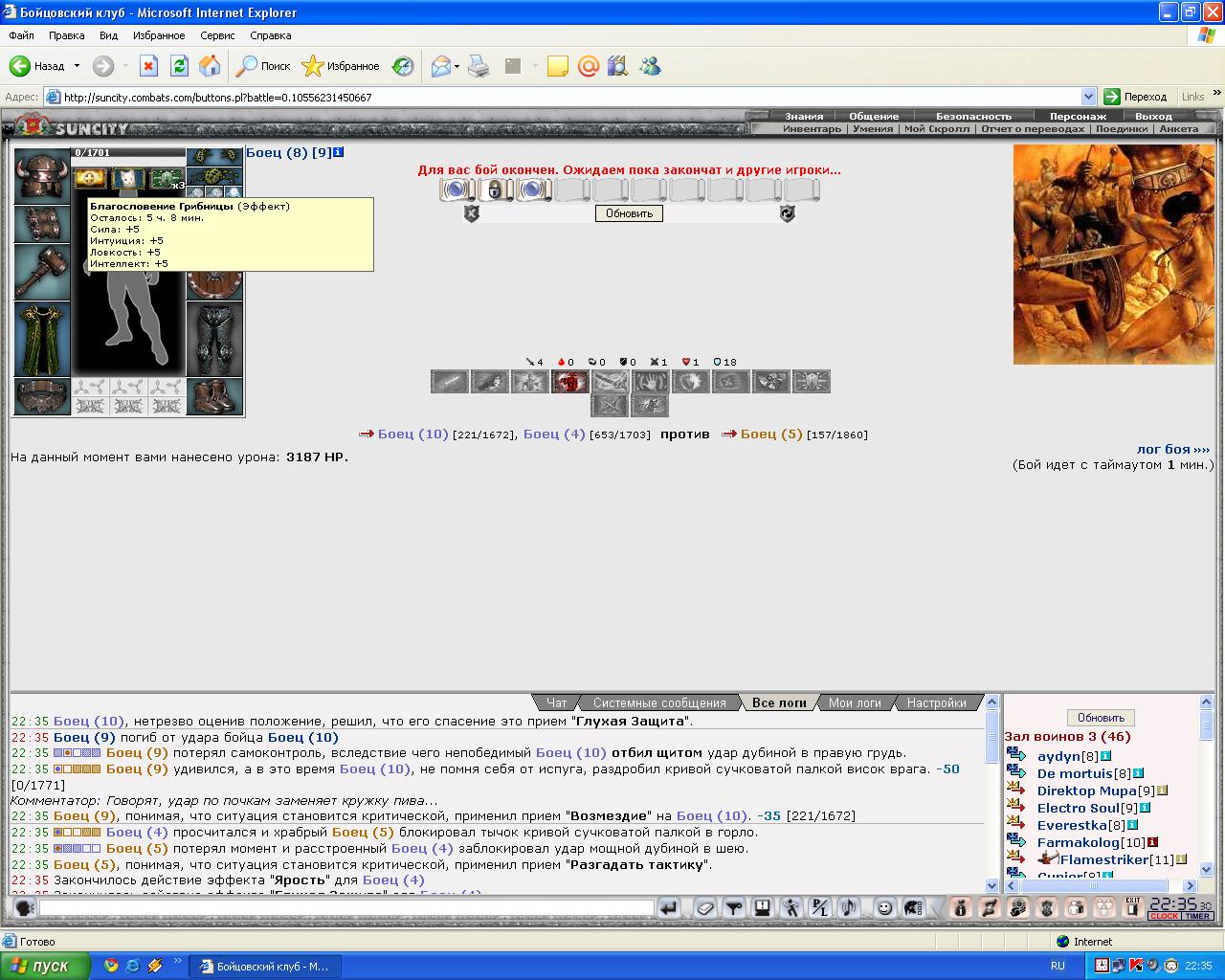Viewport: 1225px width, 980px height.
Task: Click the smiley face icon in chat bar
Action: tap(885, 907)
